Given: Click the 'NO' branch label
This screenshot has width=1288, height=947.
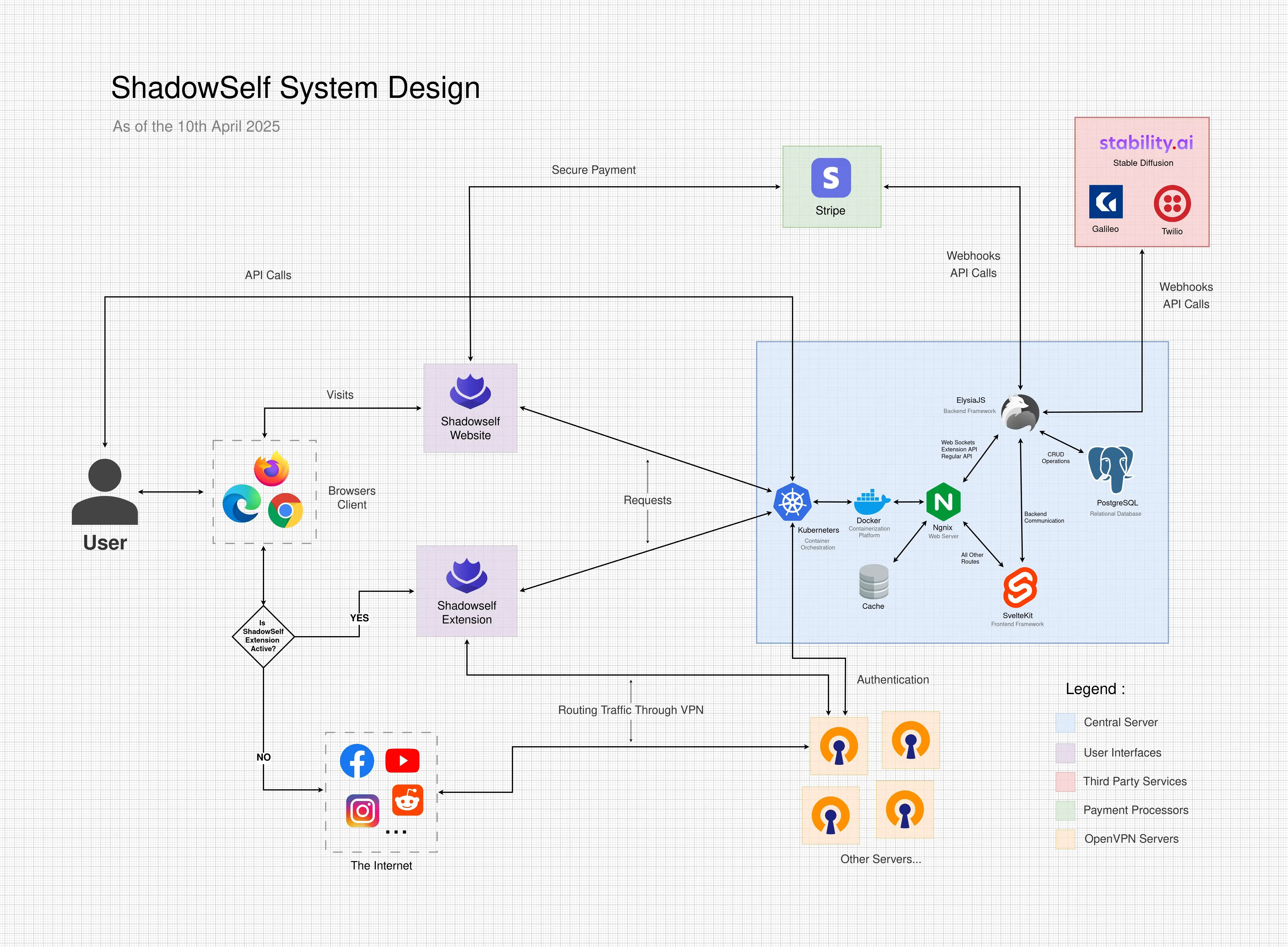Looking at the screenshot, I should click(x=264, y=757).
